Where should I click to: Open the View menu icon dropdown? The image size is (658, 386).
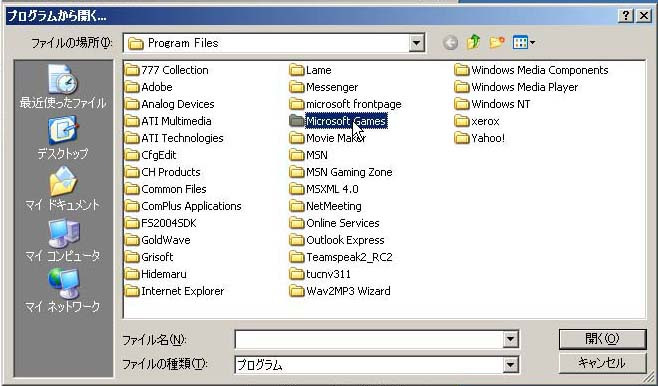click(524, 42)
